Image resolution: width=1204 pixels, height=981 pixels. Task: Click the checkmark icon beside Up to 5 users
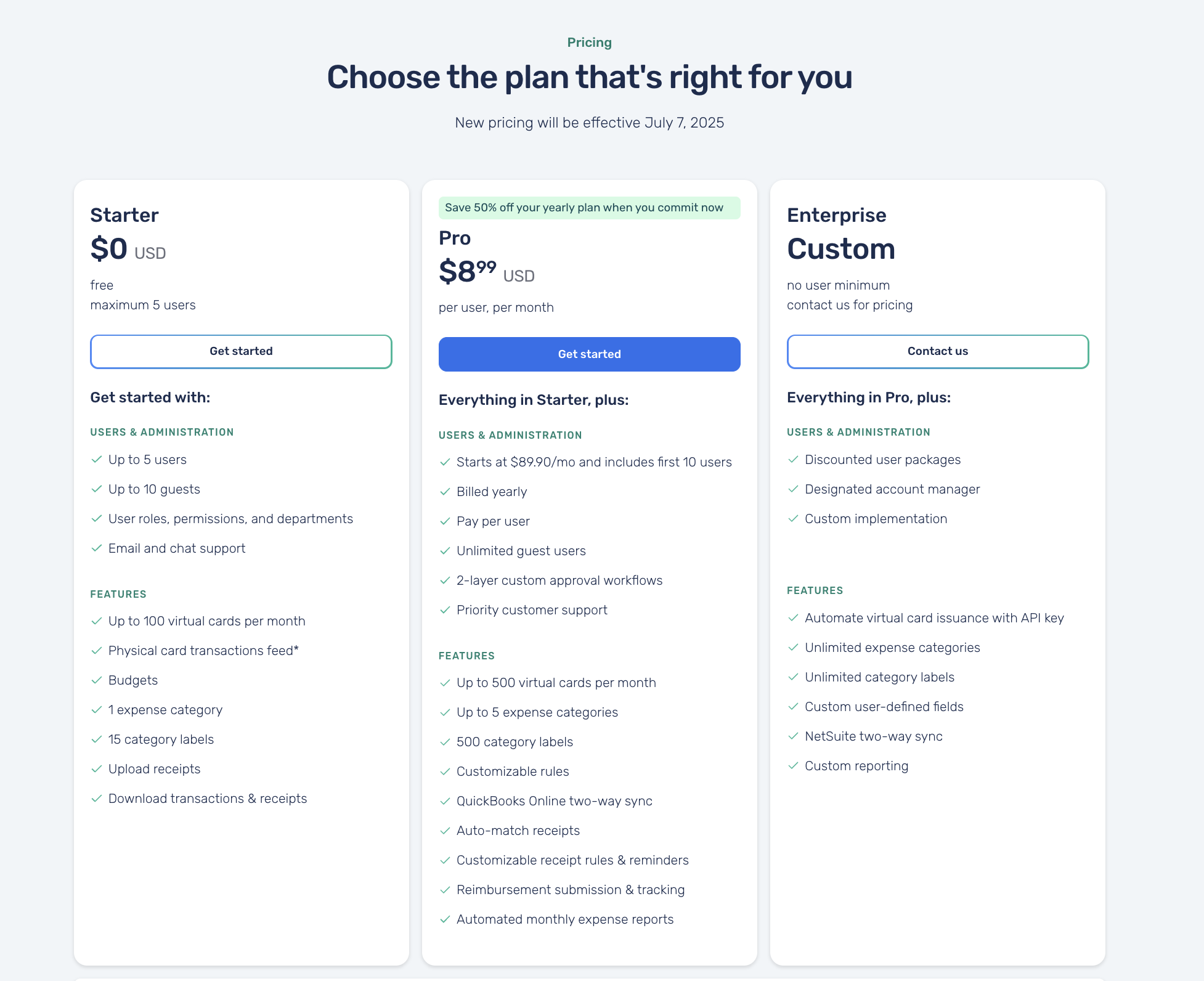96,460
